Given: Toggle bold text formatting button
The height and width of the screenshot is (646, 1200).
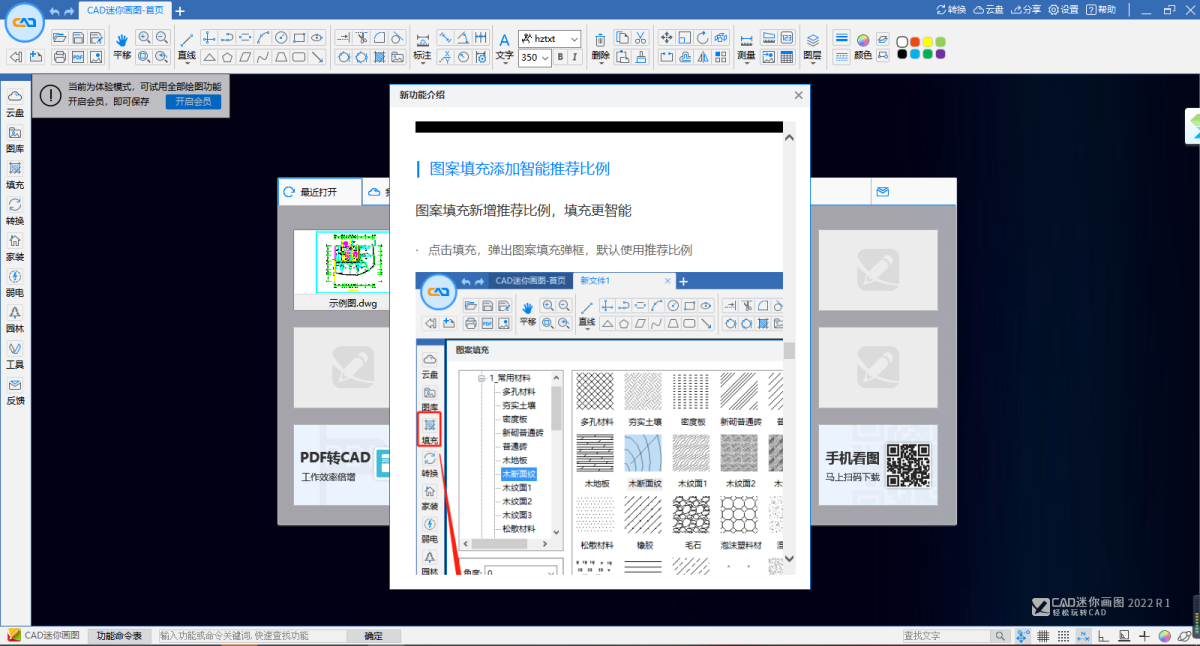Looking at the screenshot, I should (x=560, y=58).
